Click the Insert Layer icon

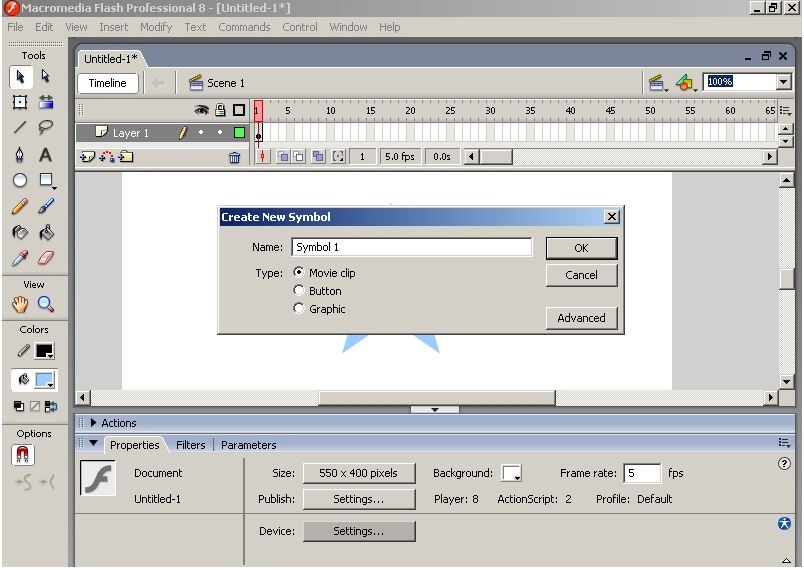click(x=87, y=157)
